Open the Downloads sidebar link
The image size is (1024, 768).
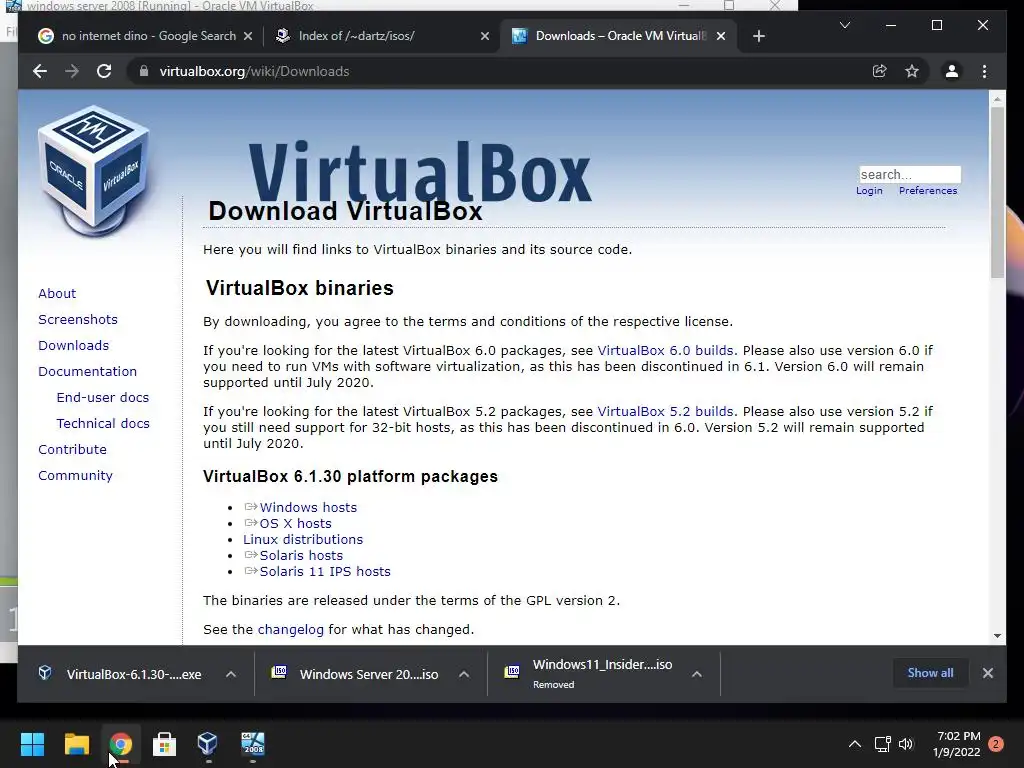[73, 345]
